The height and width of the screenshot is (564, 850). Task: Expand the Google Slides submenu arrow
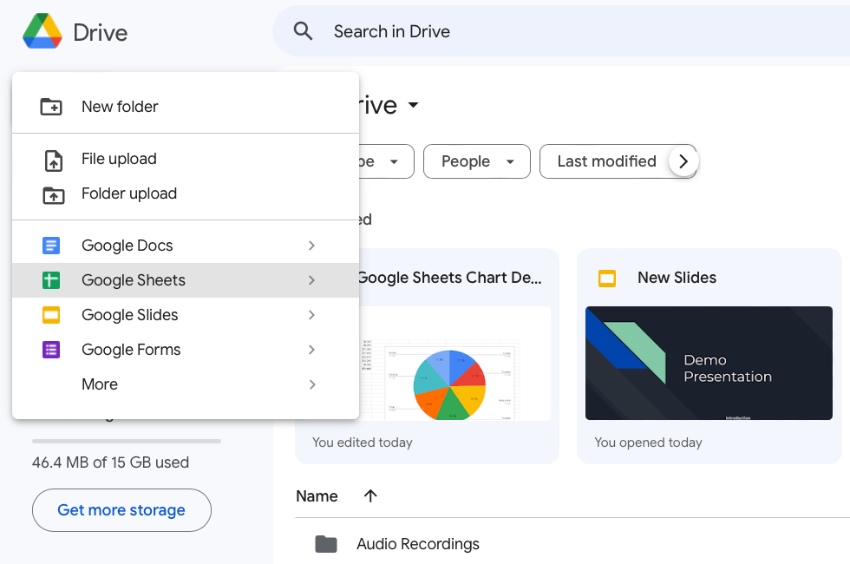pos(312,315)
